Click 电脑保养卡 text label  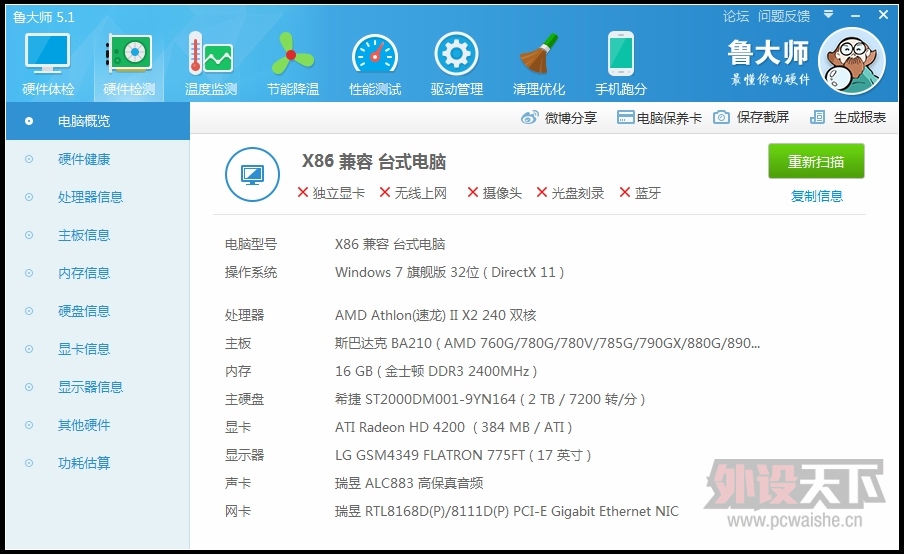click(669, 118)
